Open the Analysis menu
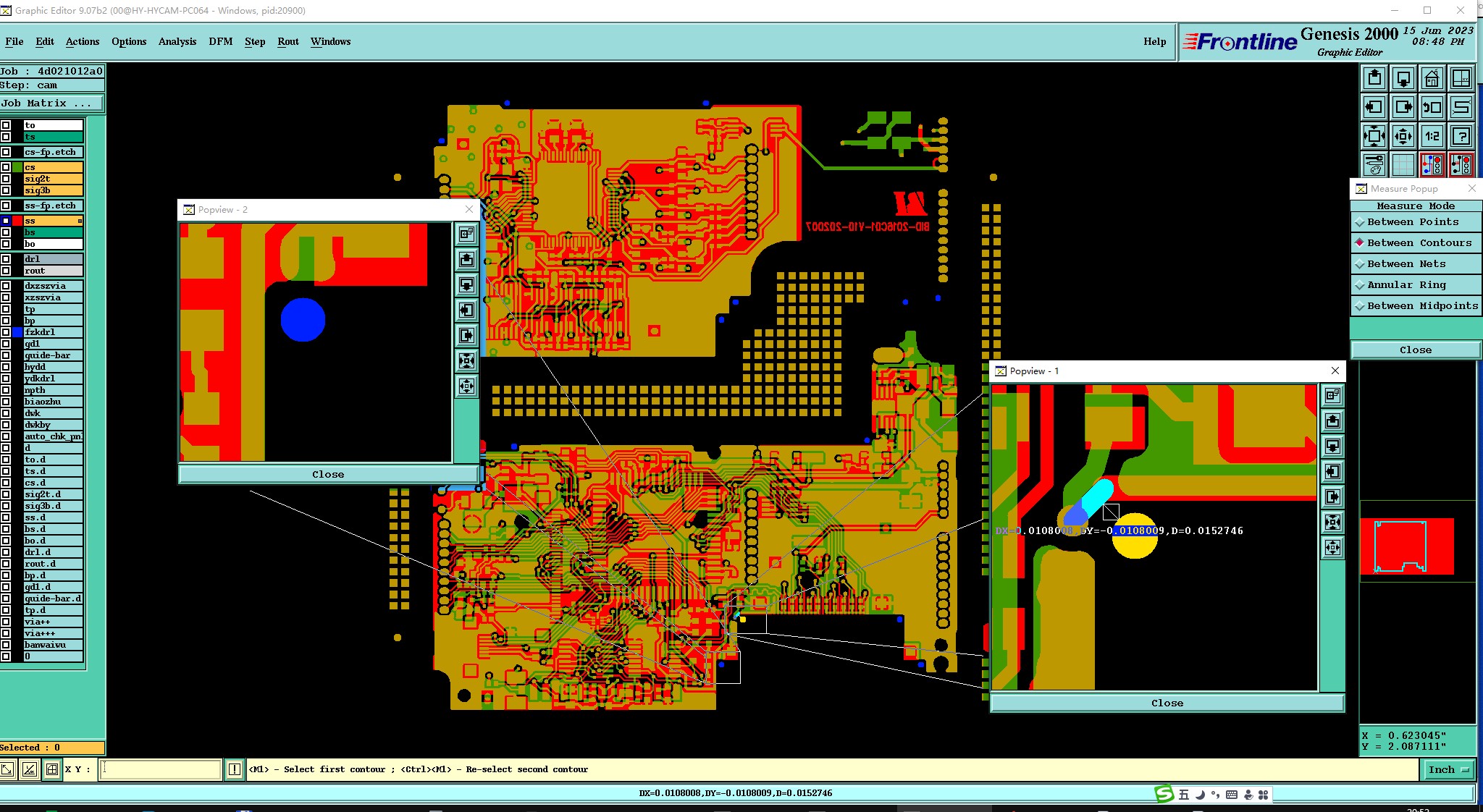 click(177, 41)
